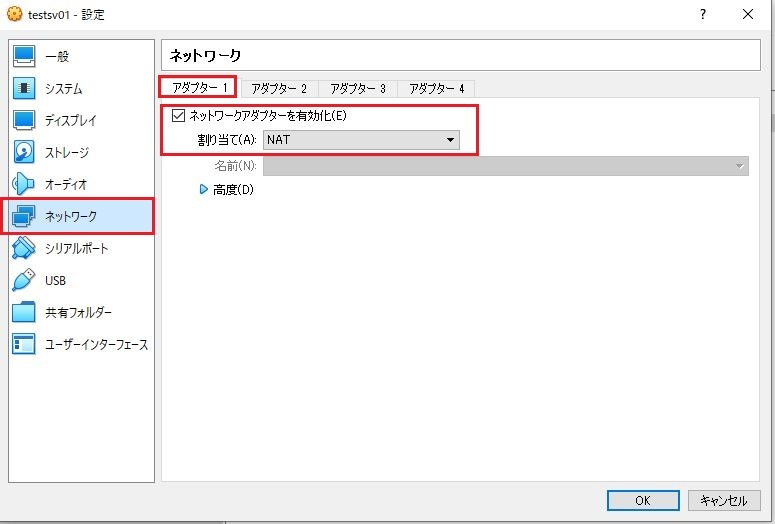Viewport: 775px width, 524px height.
Task: Open the 割り当て(A) NAT dropdown
Action: [x=361, y=140]
